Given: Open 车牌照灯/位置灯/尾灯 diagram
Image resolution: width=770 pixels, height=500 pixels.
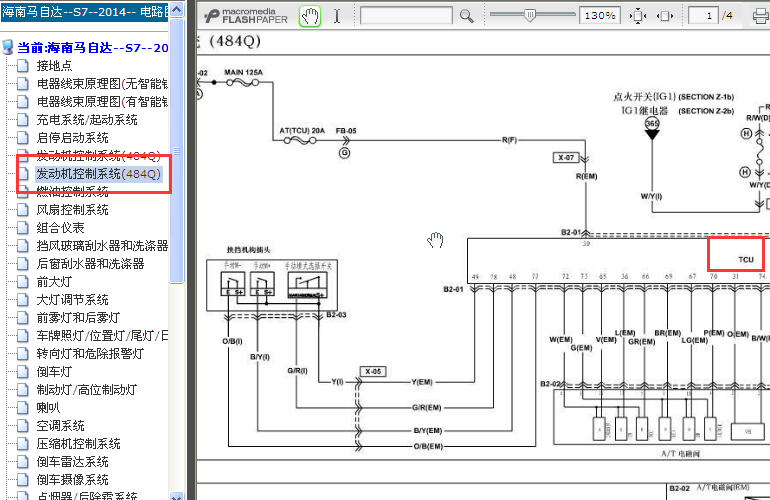Looking at the screenshot, I should (x=102, y=336).
